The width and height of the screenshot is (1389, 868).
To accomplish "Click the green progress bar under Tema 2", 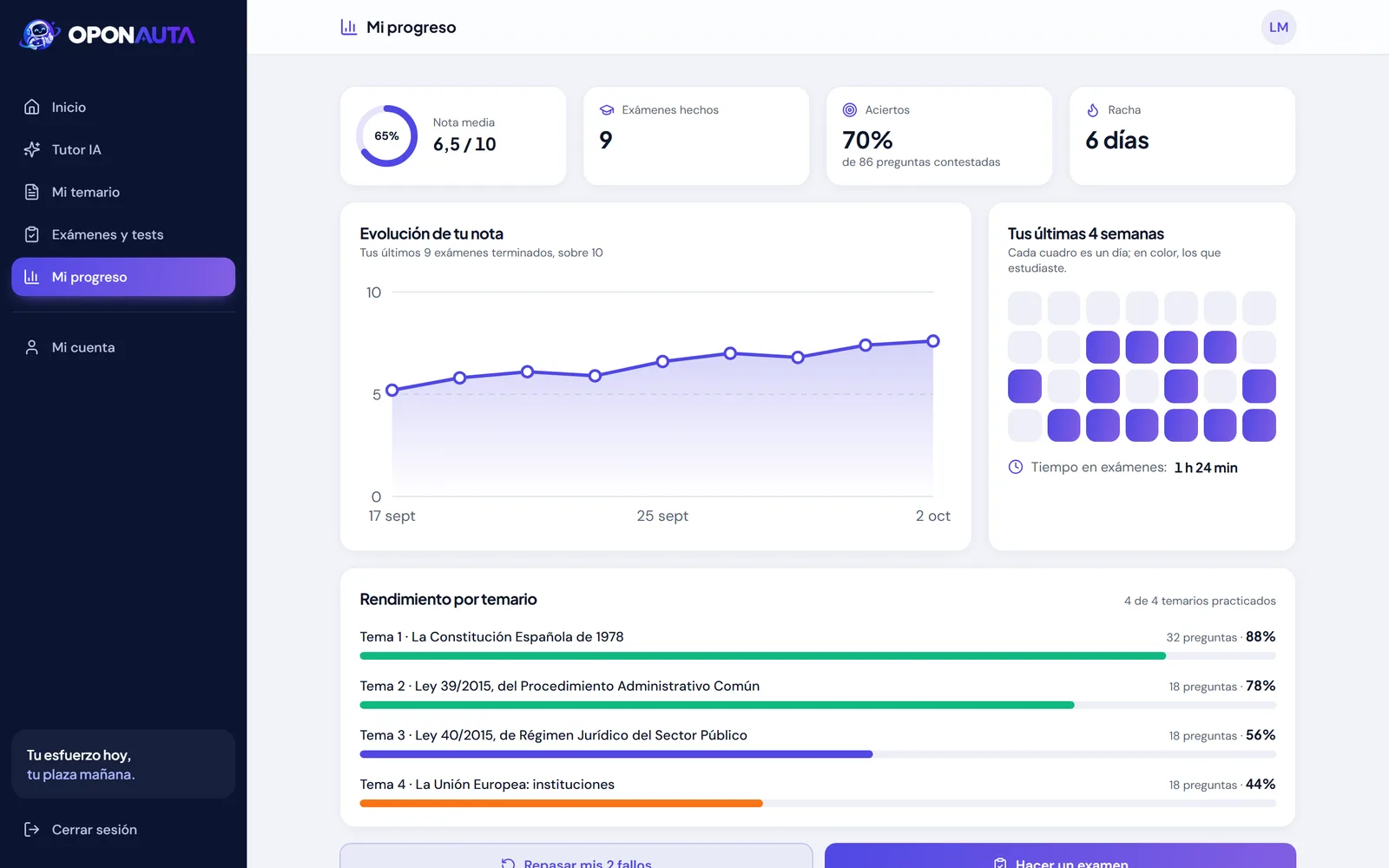I will 717,706.
